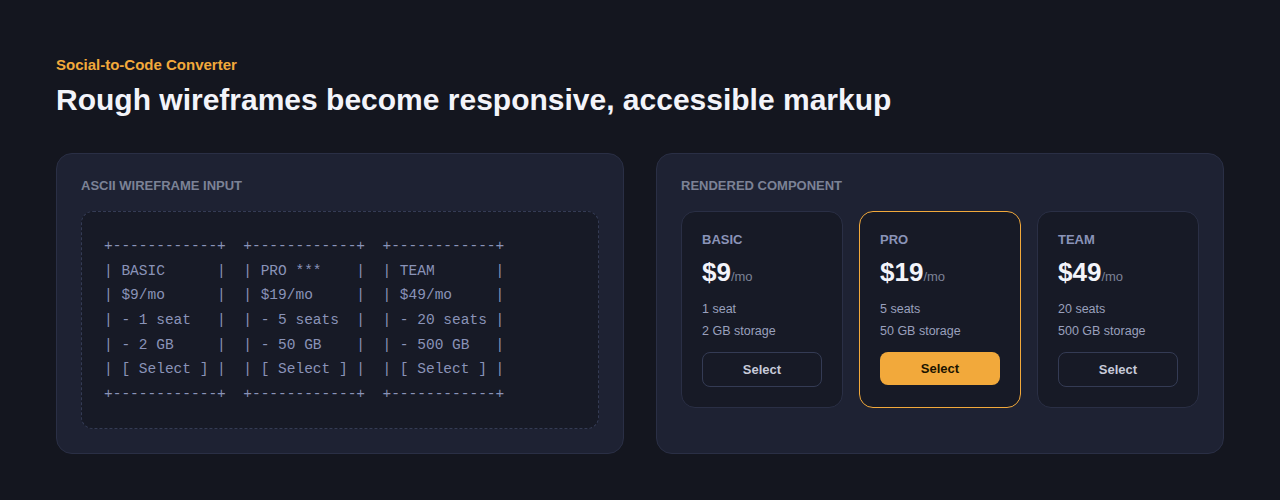Click '$19/mo' in the ASCII wireframe
Screen dimensions: 1280x500
[x=286, y=294]
